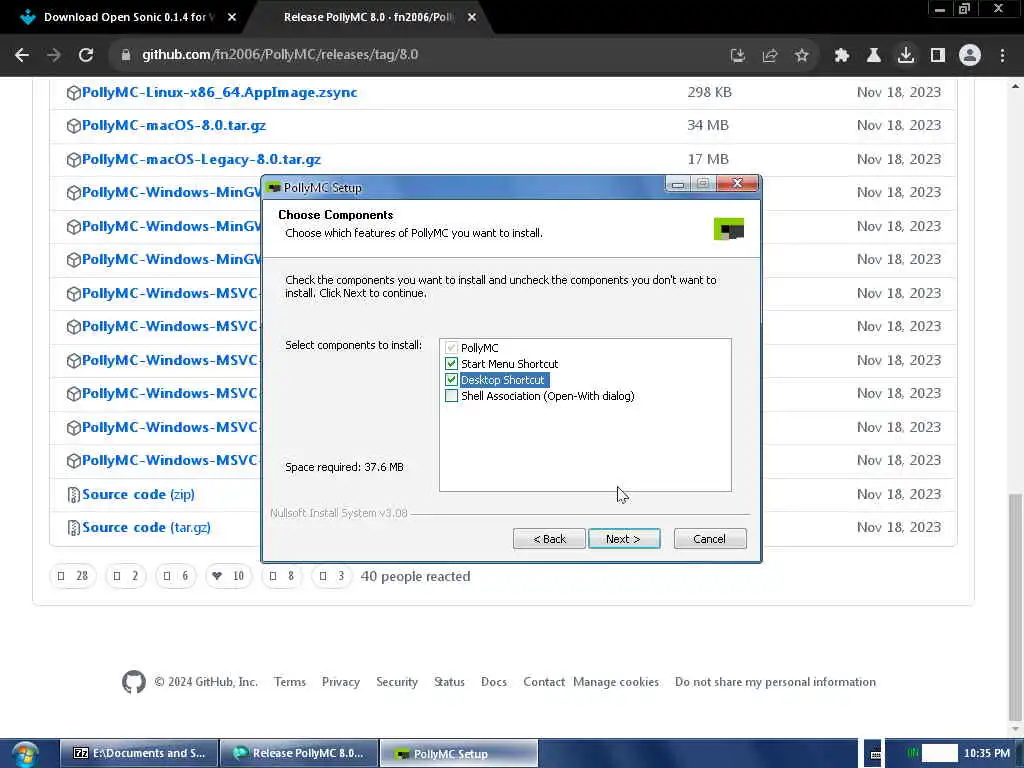The height and width of the screenshot is (768, 1024).
Task: Open the Docs footer link
Action: tap(494, 682)
